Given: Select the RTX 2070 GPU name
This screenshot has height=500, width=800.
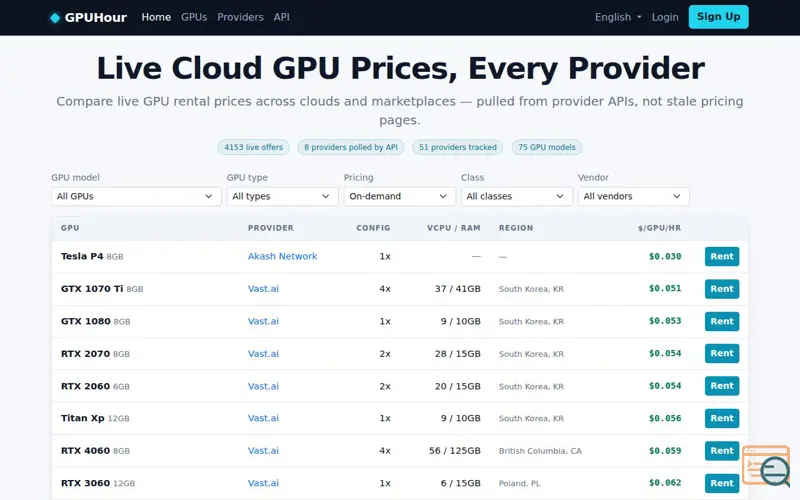Looking at the screenshot, I should click(x=85, y=354).
